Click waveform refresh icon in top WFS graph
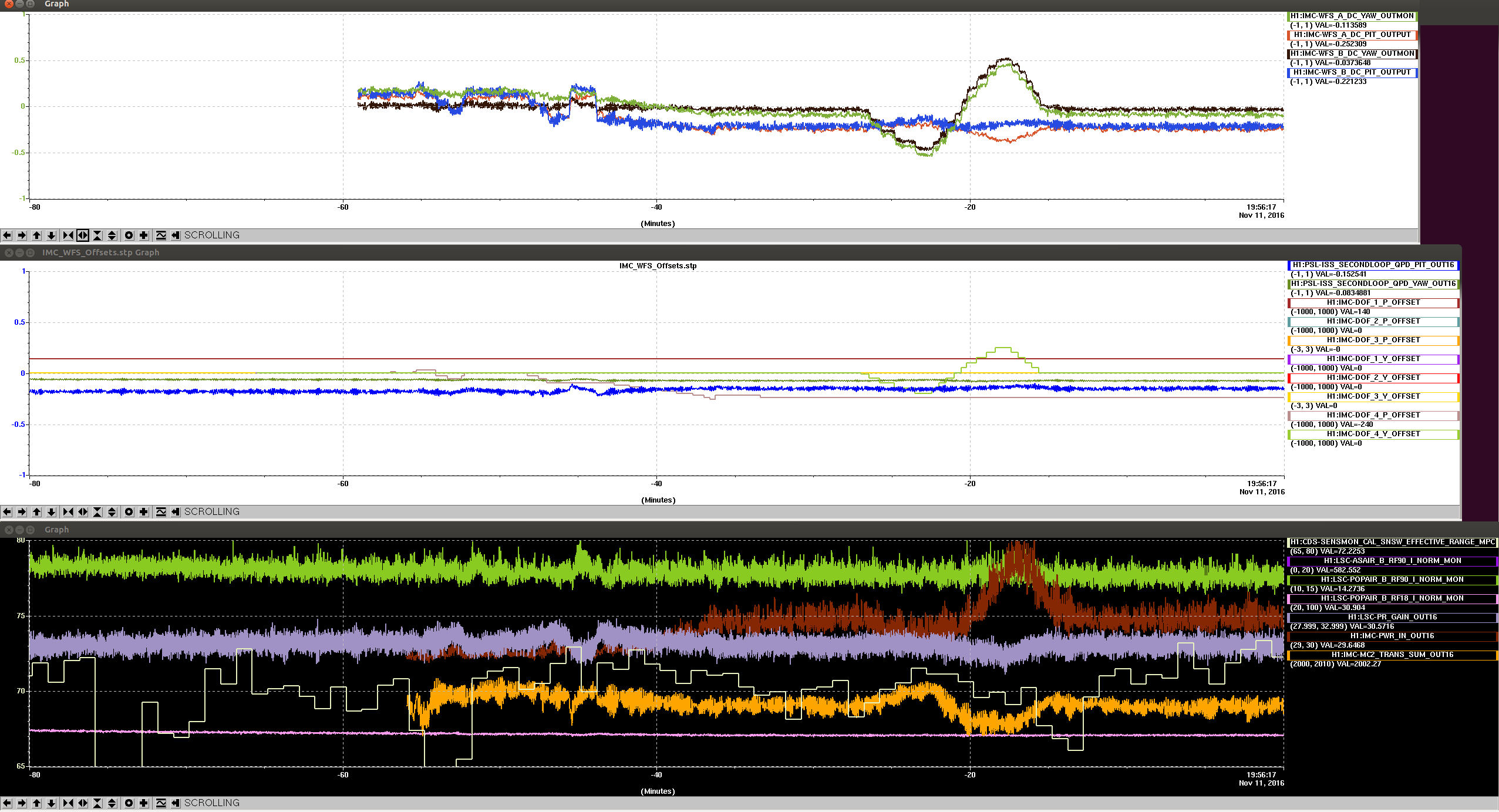Image resolution: width=1499 pixels, height=812 pixels. tap(161, 235)
